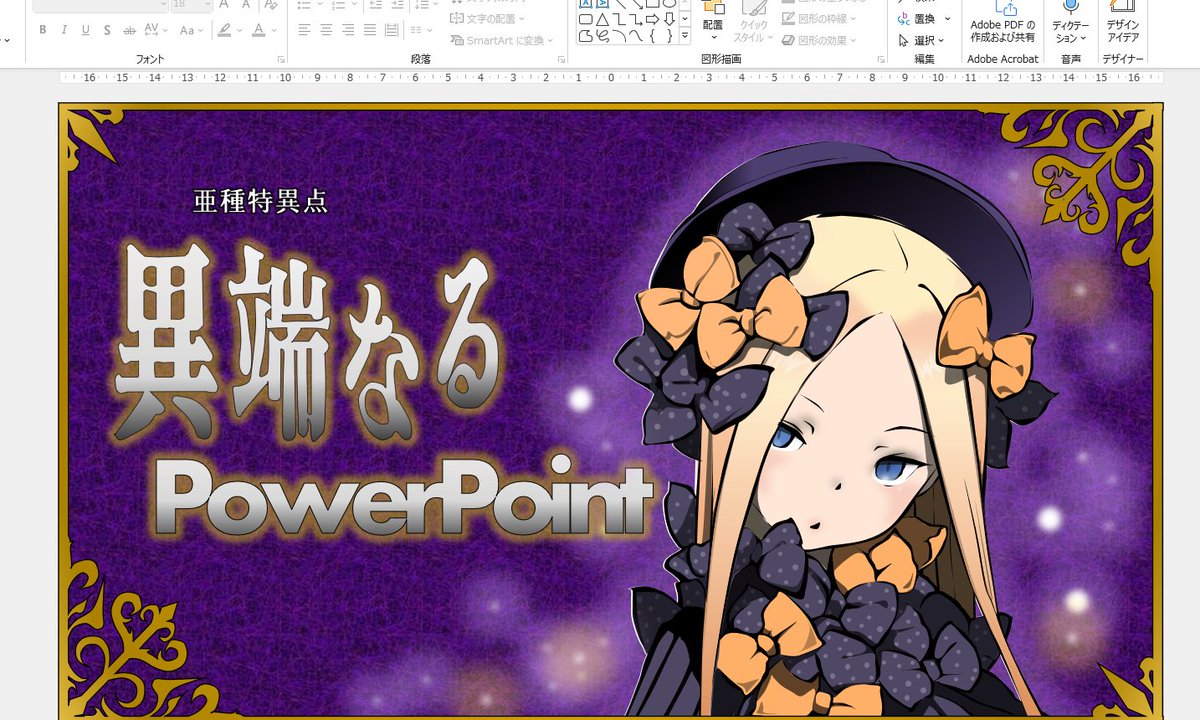The image size is (1200, 720).
Task: Open クイックスタイル quick styles gallery
Action: [754, 22]
